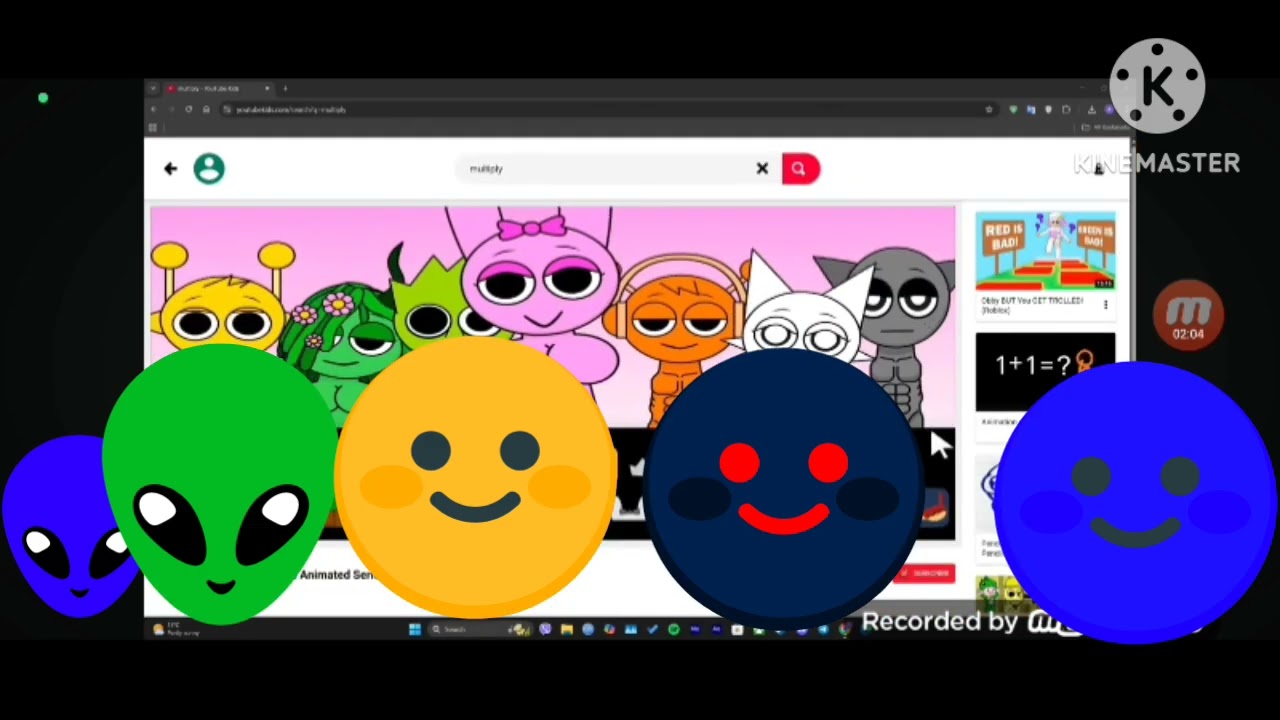Go back using the YouTube Kids back arrow
Image resolution: width=1280 pixels, height=720 pixels.
click(x=170, y=169)
